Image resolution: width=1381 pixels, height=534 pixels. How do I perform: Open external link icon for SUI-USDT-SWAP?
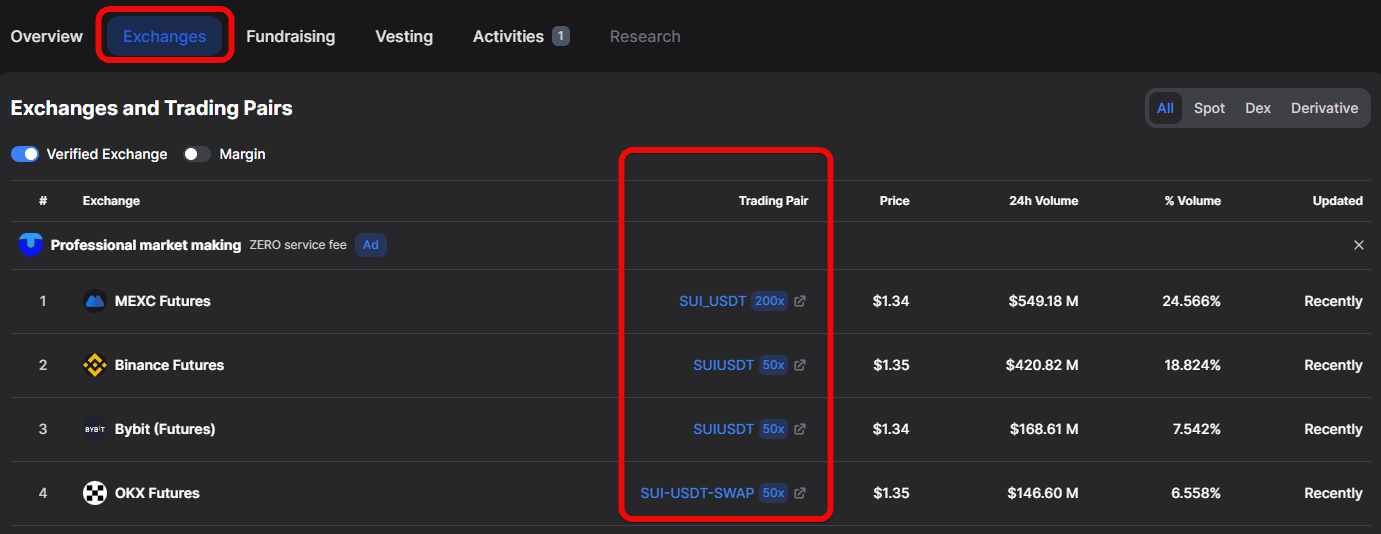coord(800,493)
